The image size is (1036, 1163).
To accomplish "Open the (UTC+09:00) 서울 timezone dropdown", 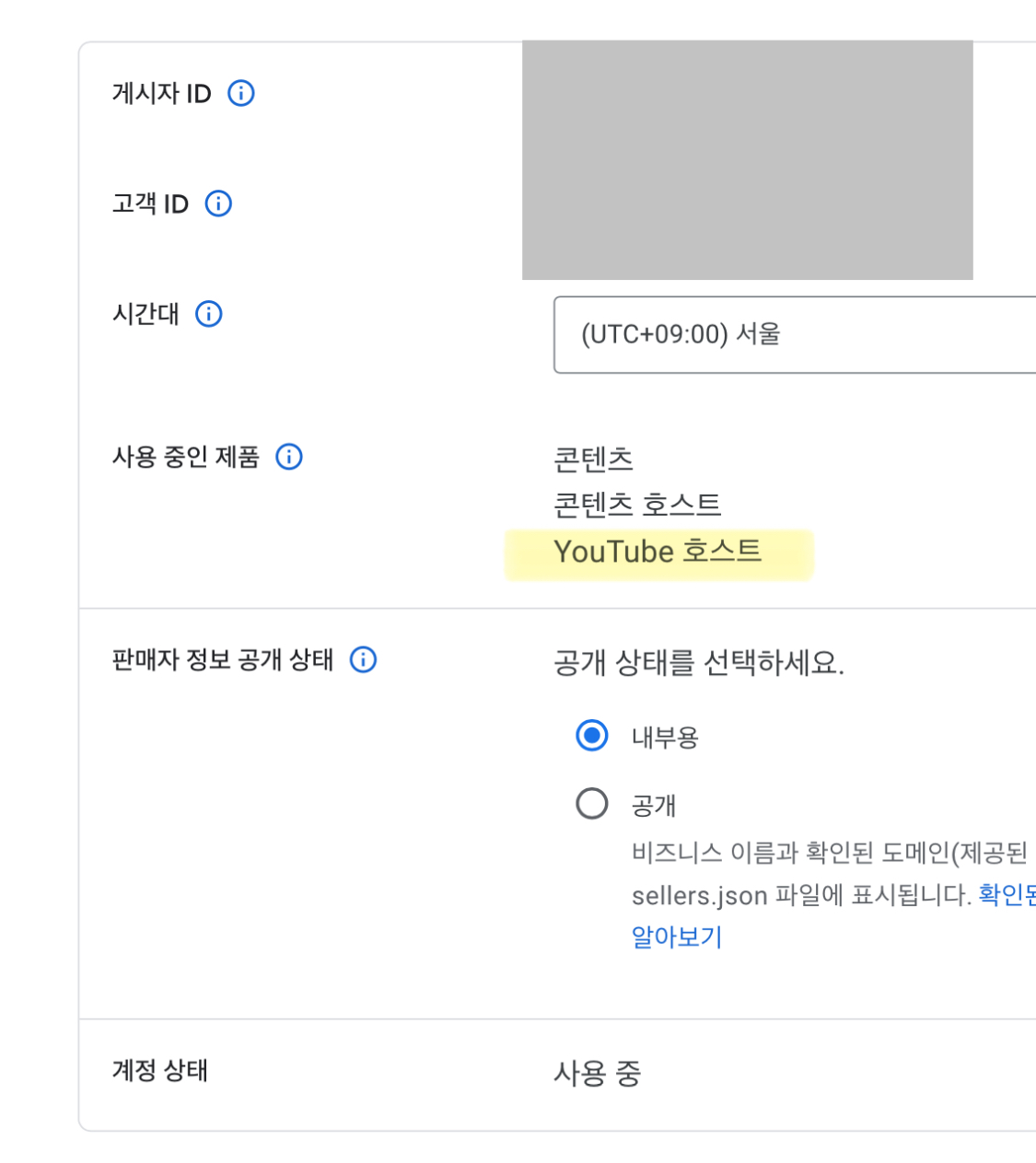I will click(x=795, y=334).
